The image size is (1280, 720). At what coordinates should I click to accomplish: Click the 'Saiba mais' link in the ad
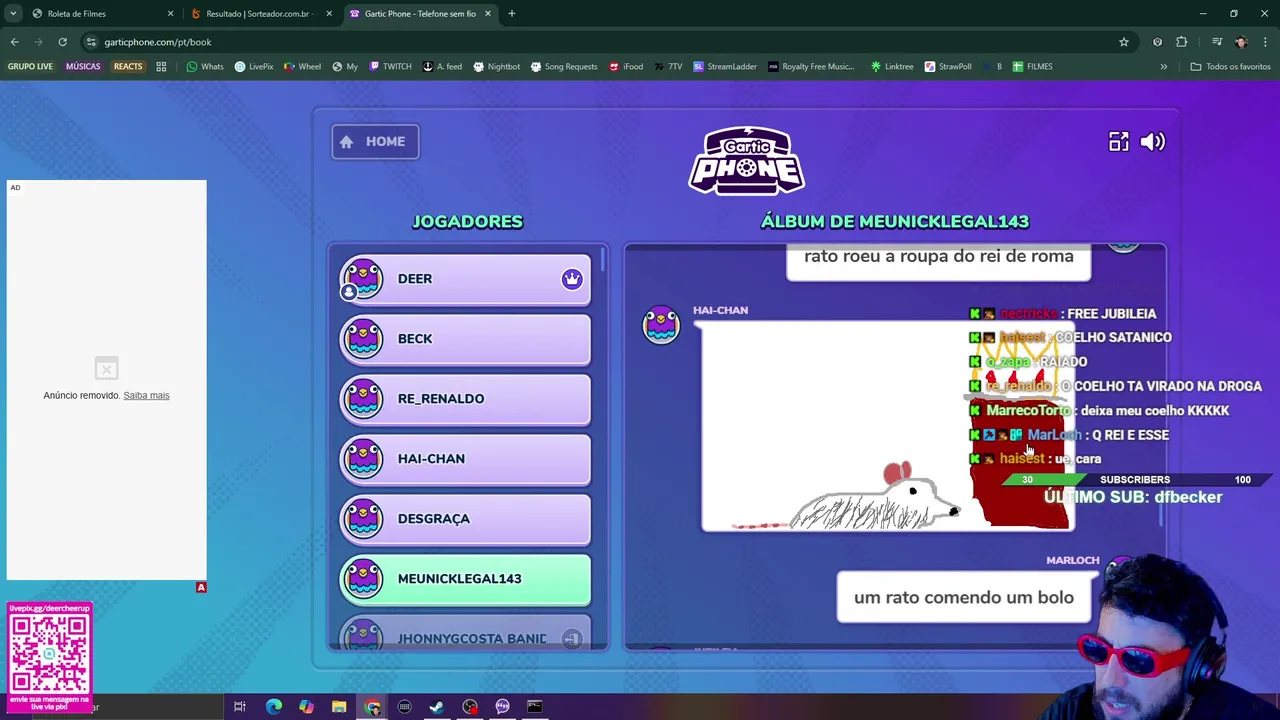point(146,395)
